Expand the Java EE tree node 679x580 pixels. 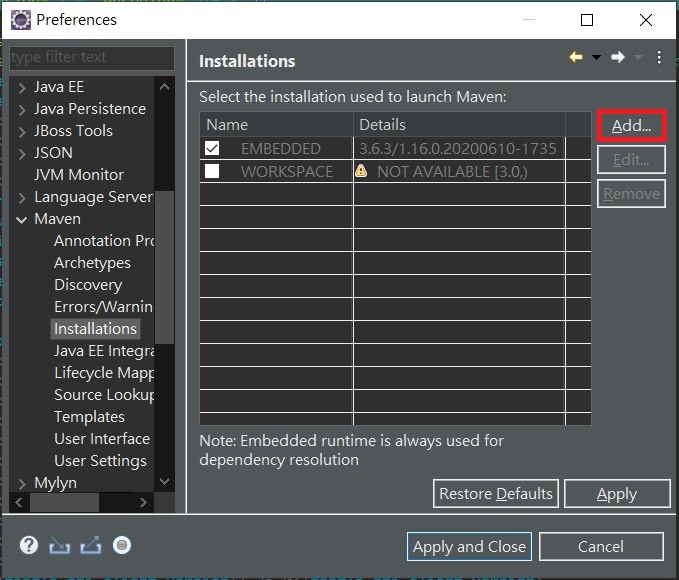pyautogui.click(x=22, y=88)
